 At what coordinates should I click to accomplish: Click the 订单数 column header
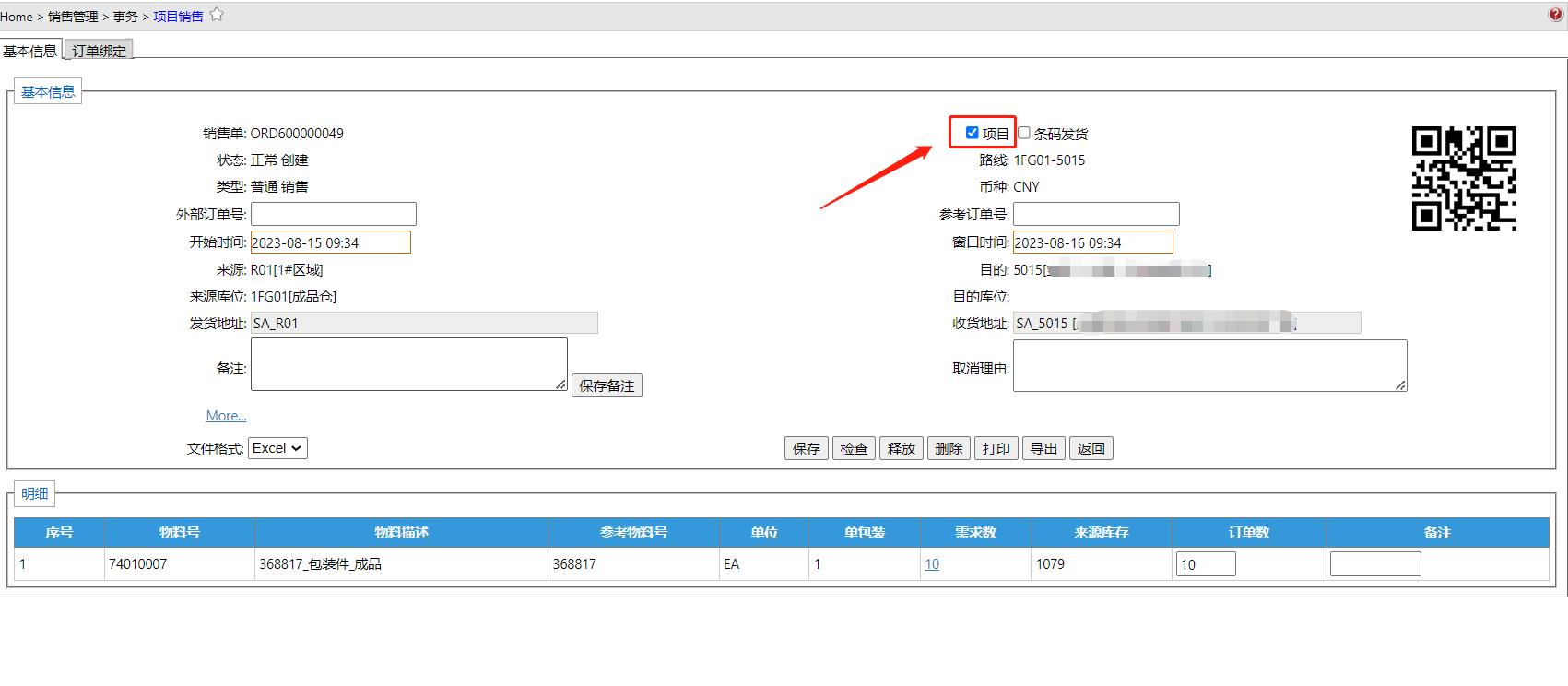pyautogui.click(x=1249, y=533)
